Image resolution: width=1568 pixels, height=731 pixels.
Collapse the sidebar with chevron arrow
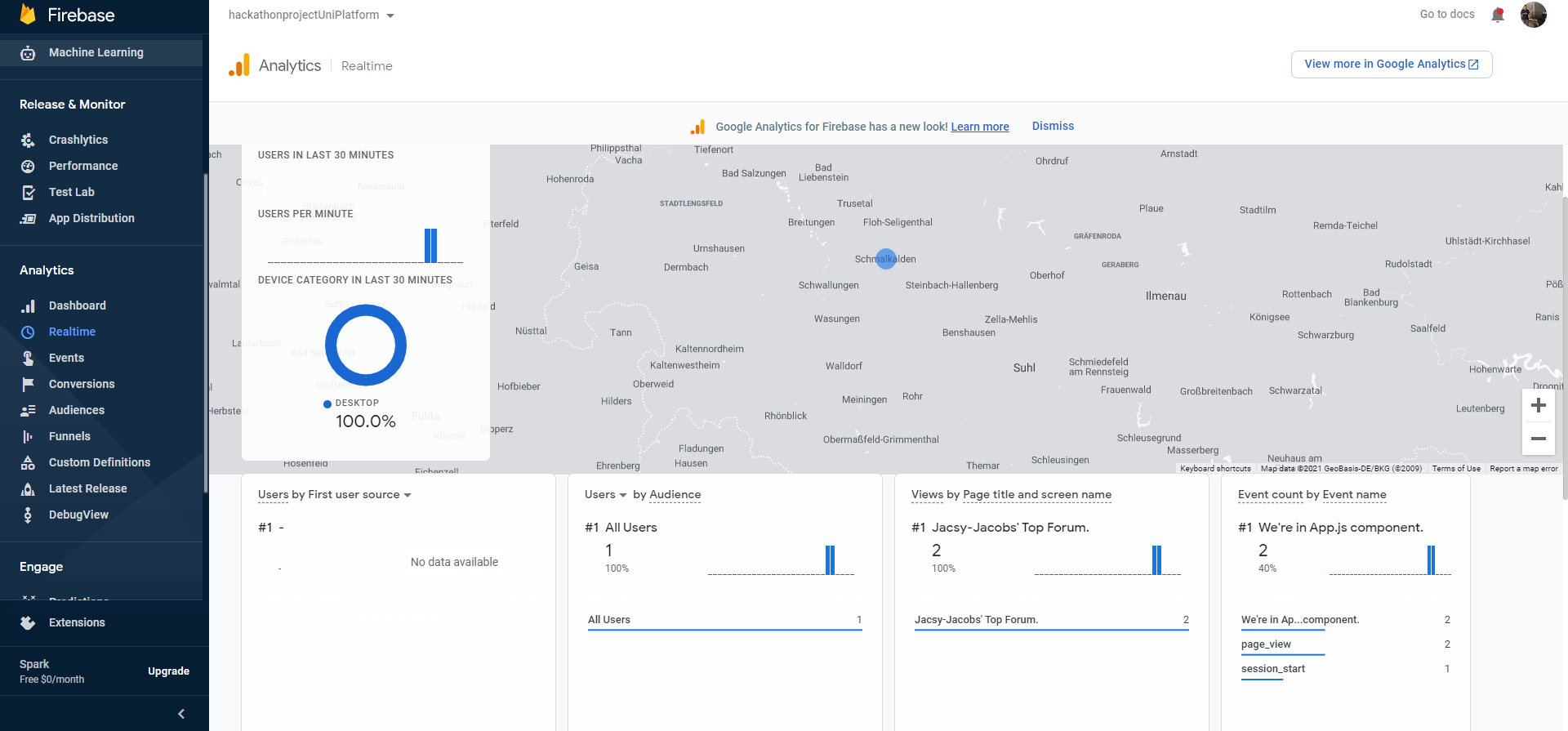tap(181, 714)
